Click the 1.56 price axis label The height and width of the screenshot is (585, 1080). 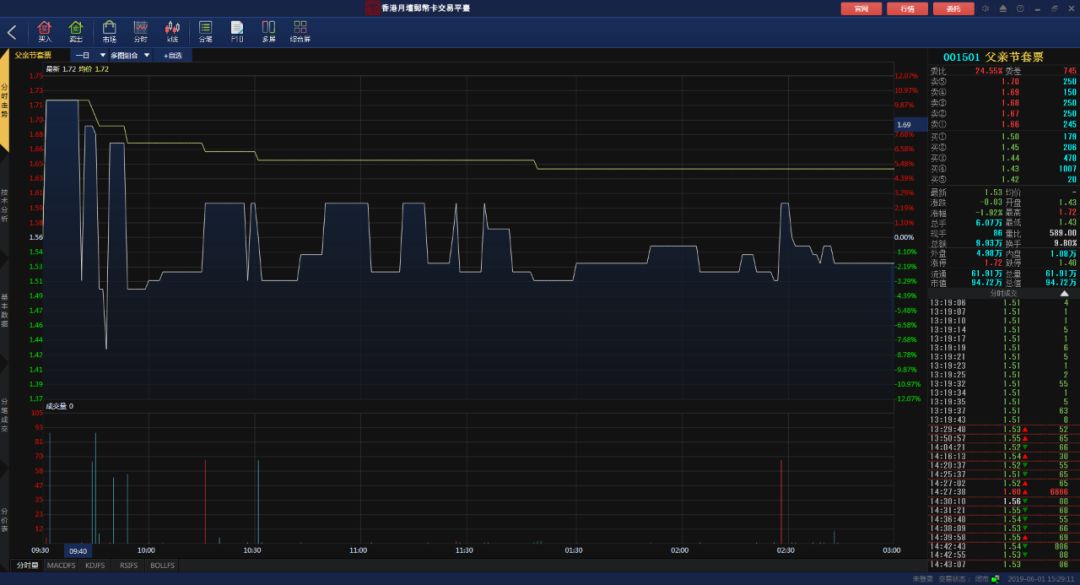[x=36, y=237]
